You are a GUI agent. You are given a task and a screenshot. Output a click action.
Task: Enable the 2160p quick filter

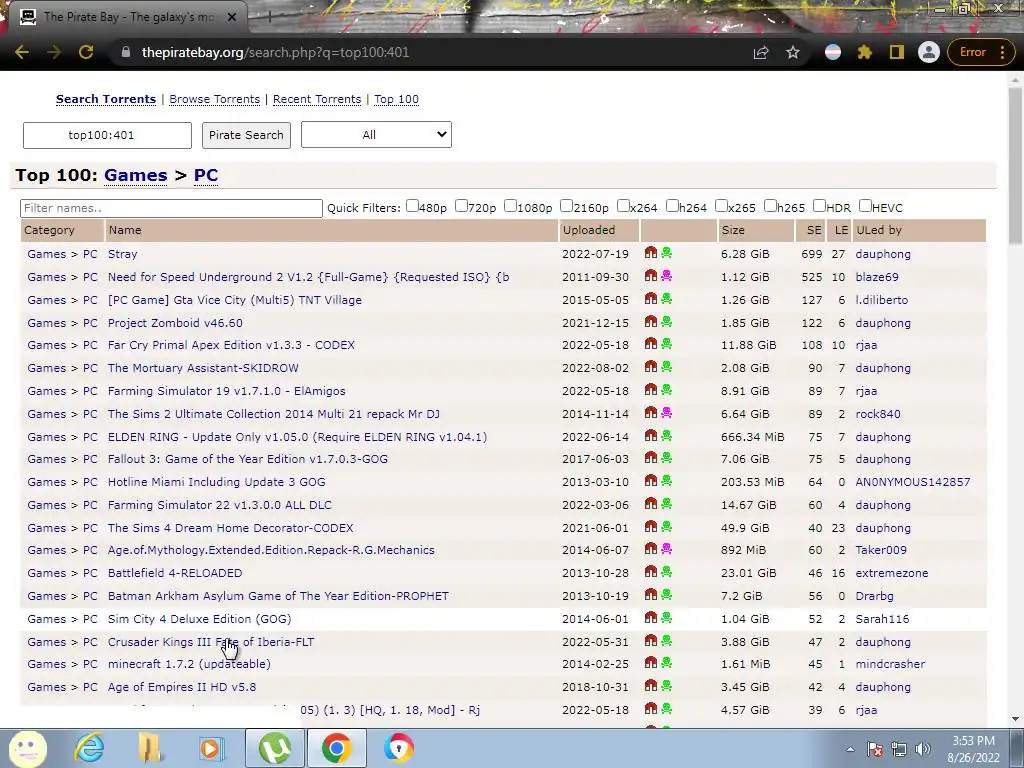[566, 206]
